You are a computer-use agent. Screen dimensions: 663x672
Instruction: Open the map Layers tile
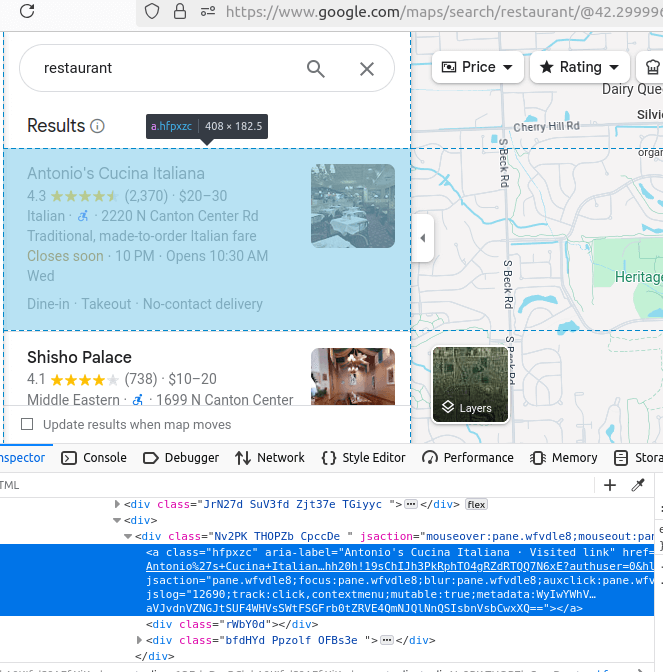[x=470, y=384]
